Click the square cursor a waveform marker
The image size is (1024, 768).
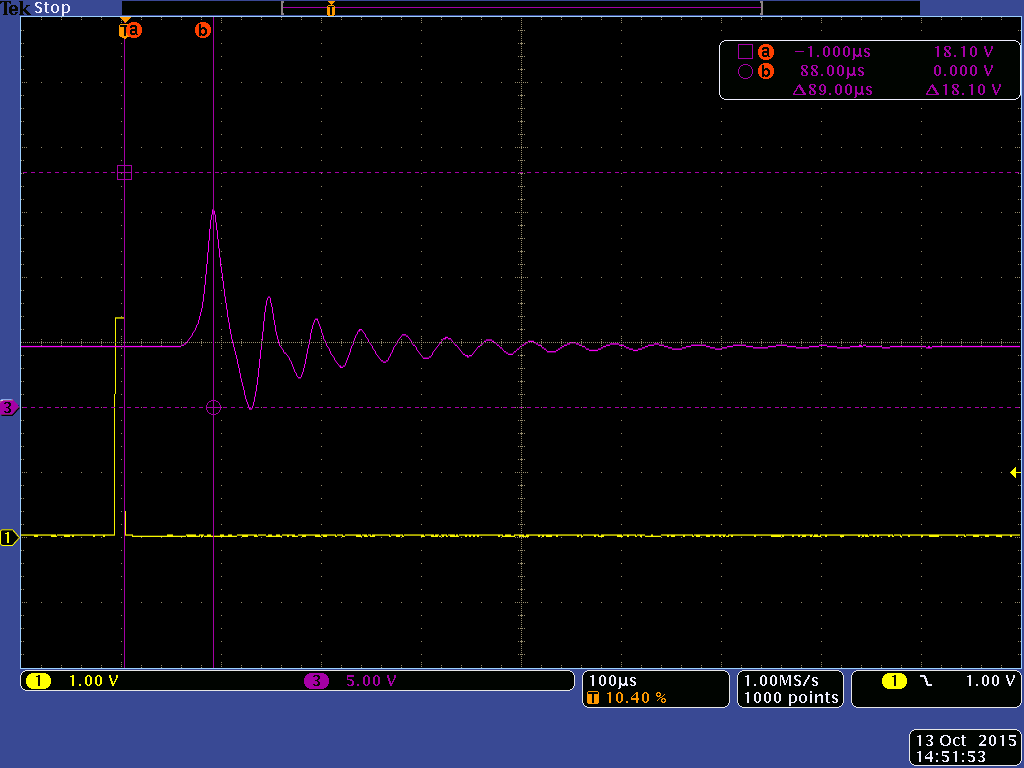[124, 172]
